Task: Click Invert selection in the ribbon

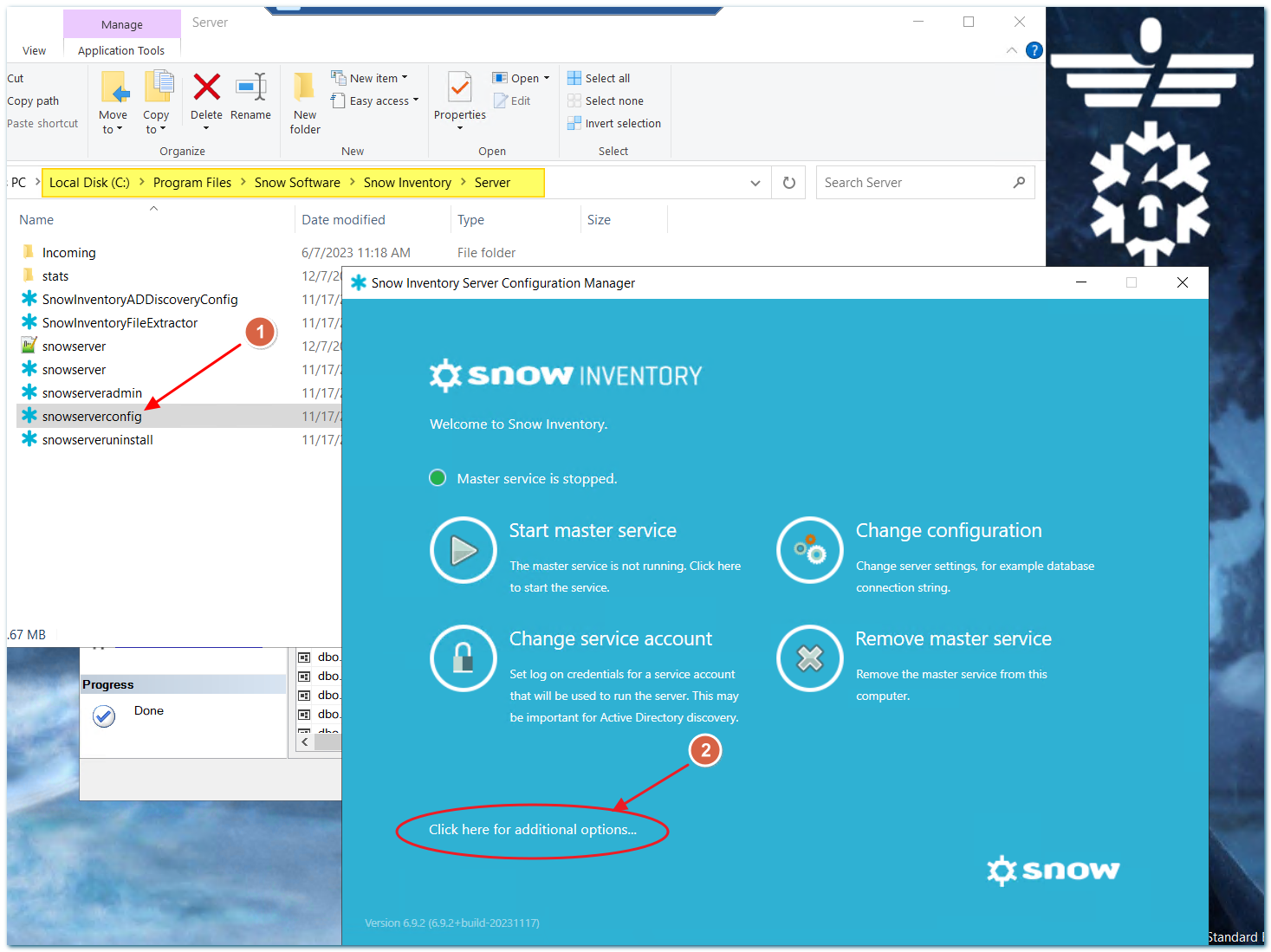Action: pyautogui.click(x=614, y=123)
